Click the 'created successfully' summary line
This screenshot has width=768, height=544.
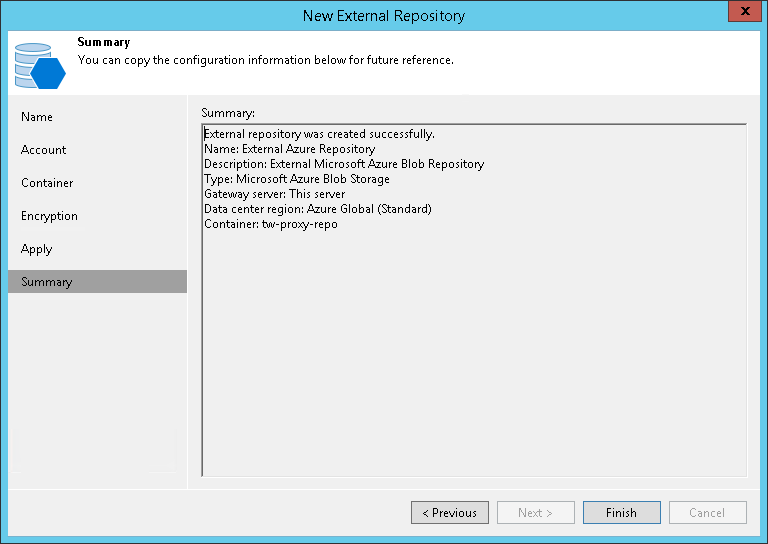[319, 134]
